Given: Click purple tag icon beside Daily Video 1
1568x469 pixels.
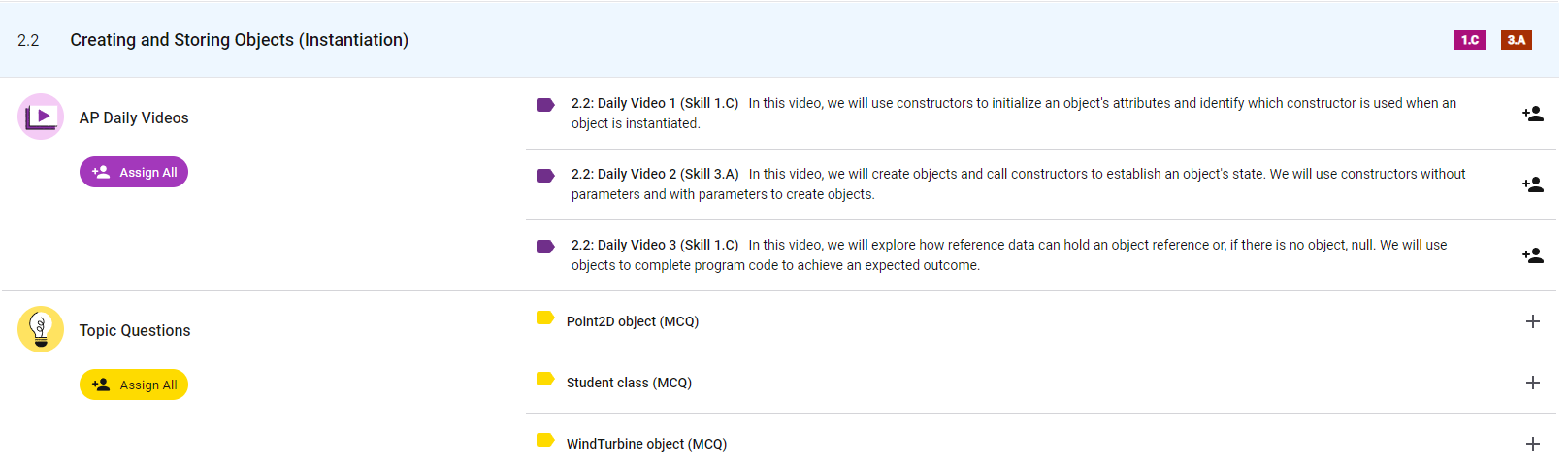Looking at the screenshot, I should [x=545, y=105].
